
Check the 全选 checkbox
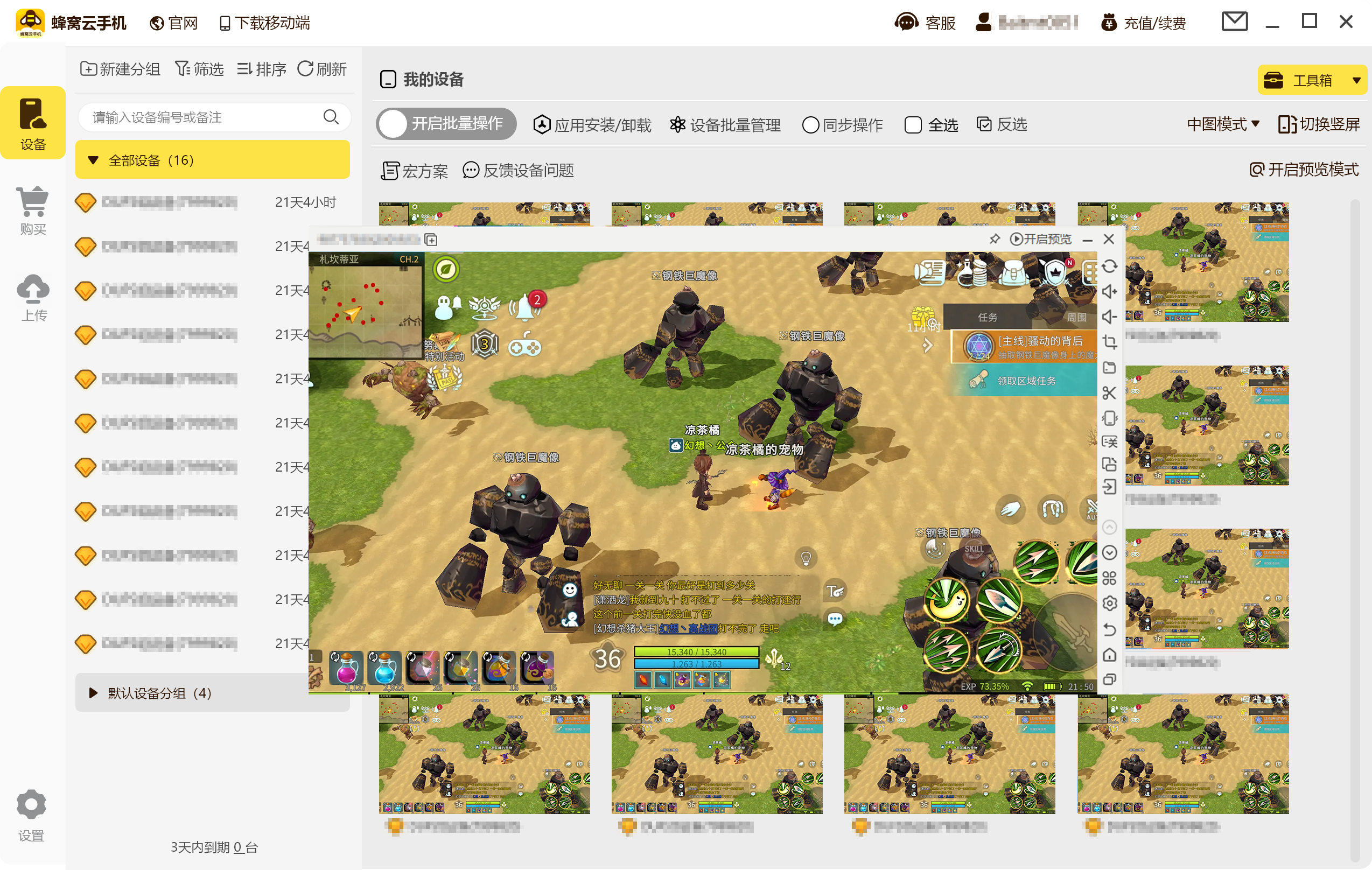pyautogui.click(x=912, y=125)
